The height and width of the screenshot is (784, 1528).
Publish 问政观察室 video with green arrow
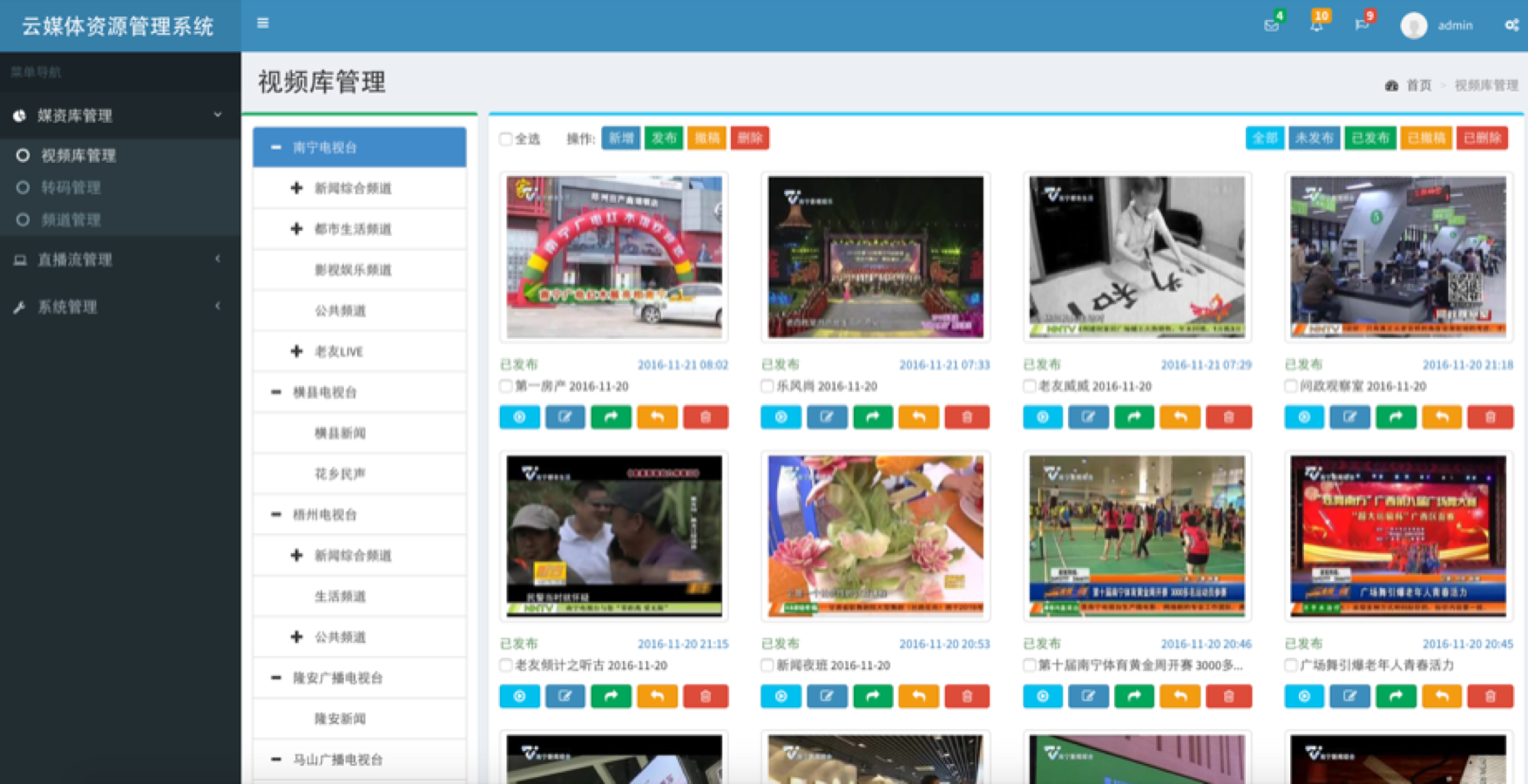click(1396, 417)
